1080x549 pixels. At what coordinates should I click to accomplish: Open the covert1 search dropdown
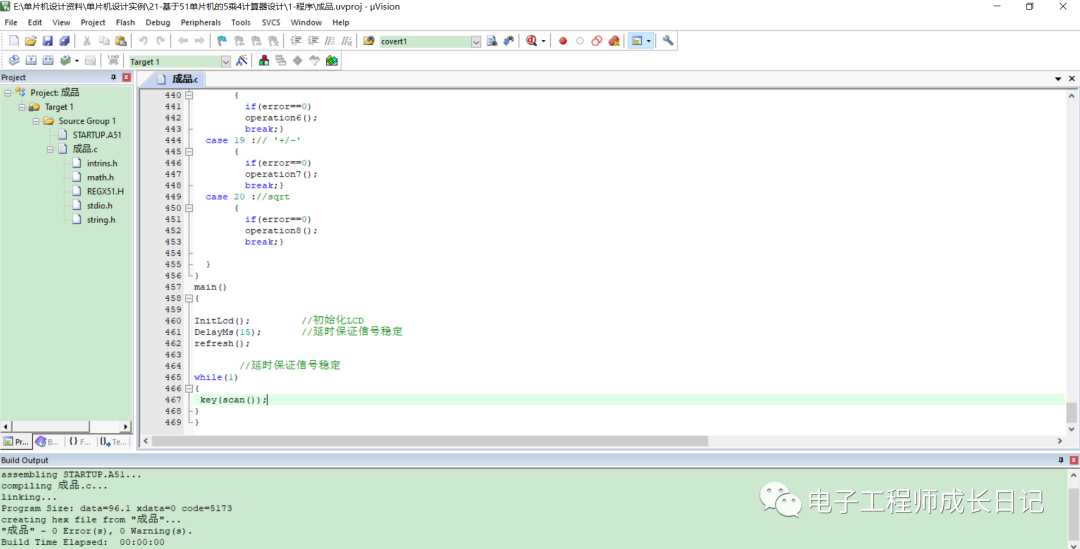tap(476, 42)
